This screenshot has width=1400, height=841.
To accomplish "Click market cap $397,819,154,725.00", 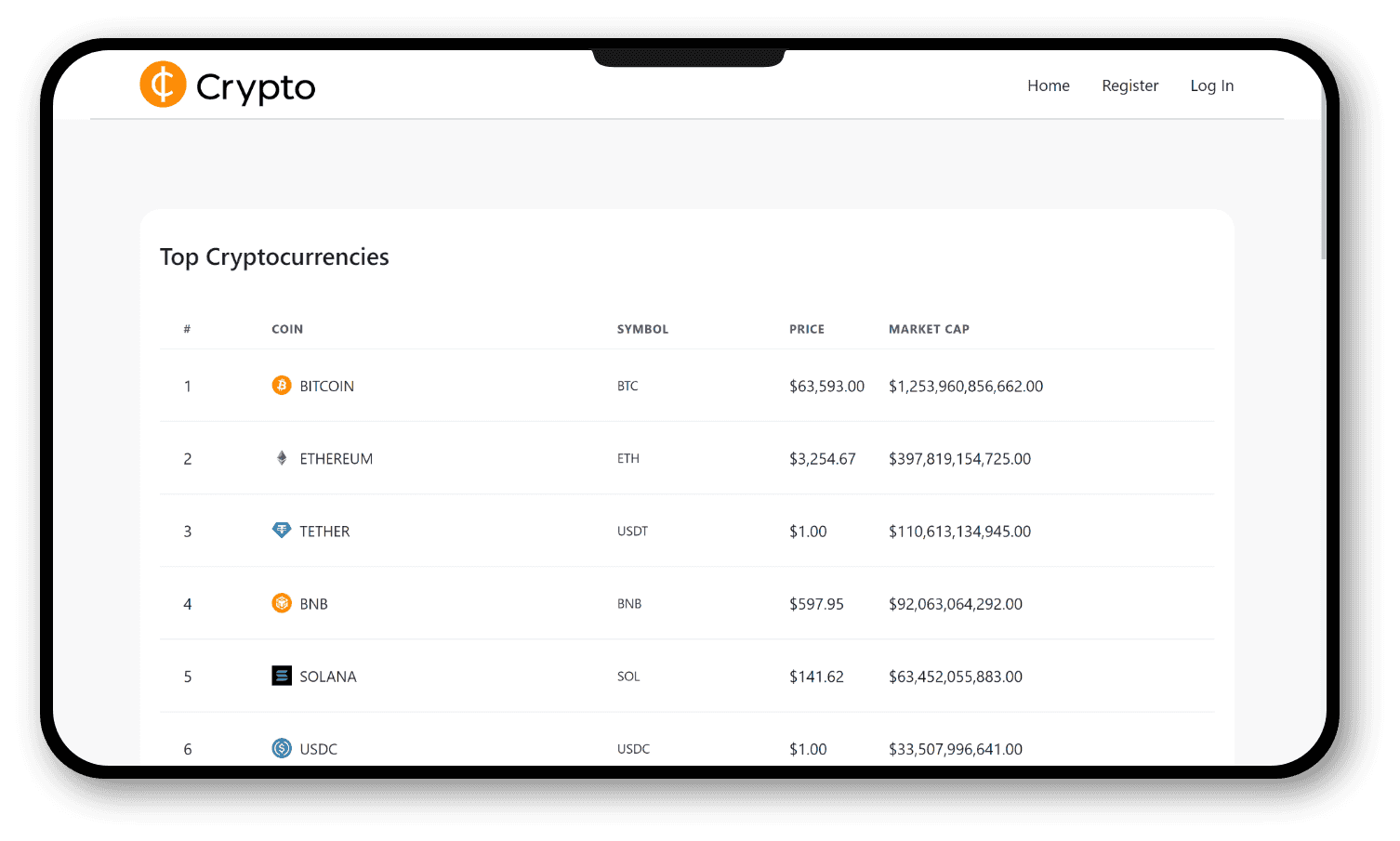I will [959, 458].
